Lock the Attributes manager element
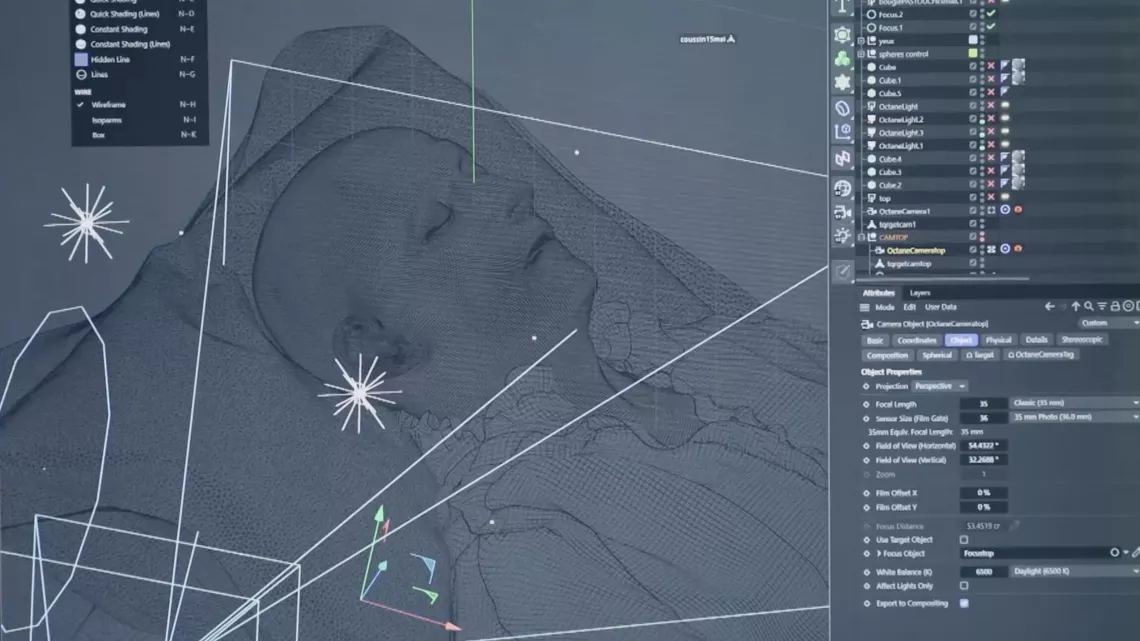The height and width of the screenshot is (641, 1140). (x=1115, y=307)
